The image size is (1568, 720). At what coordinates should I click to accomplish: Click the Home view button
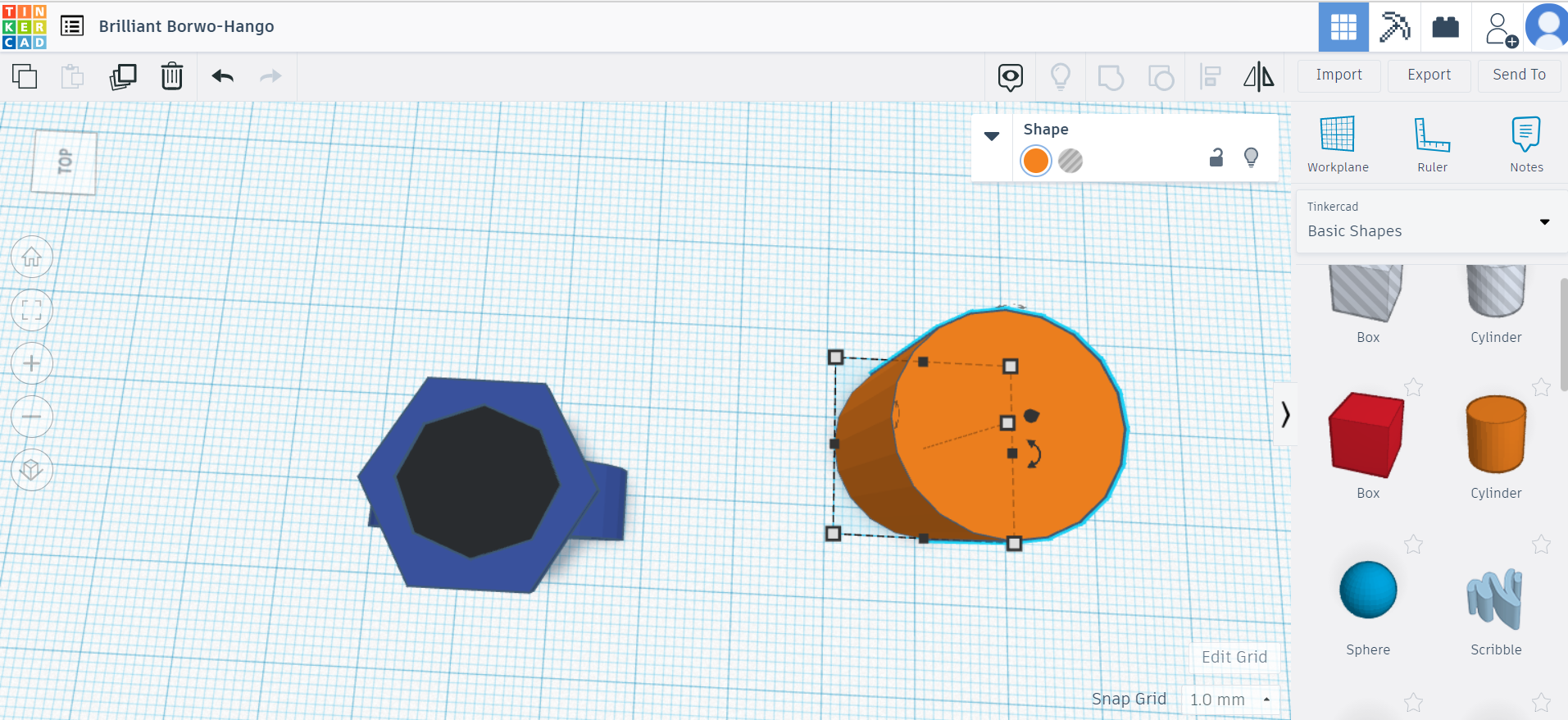coord(32,257)
